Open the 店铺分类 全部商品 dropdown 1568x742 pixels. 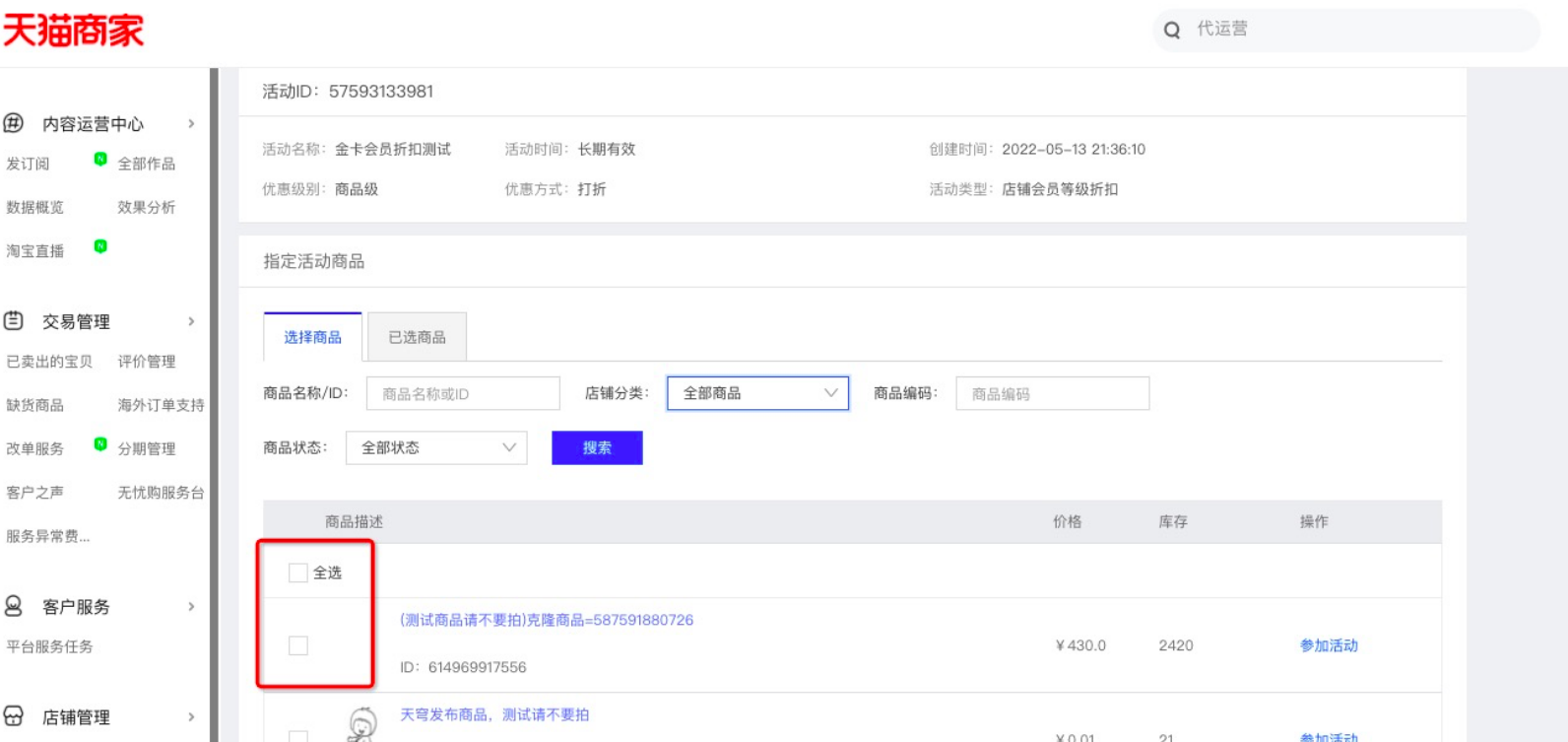[758, 393]
